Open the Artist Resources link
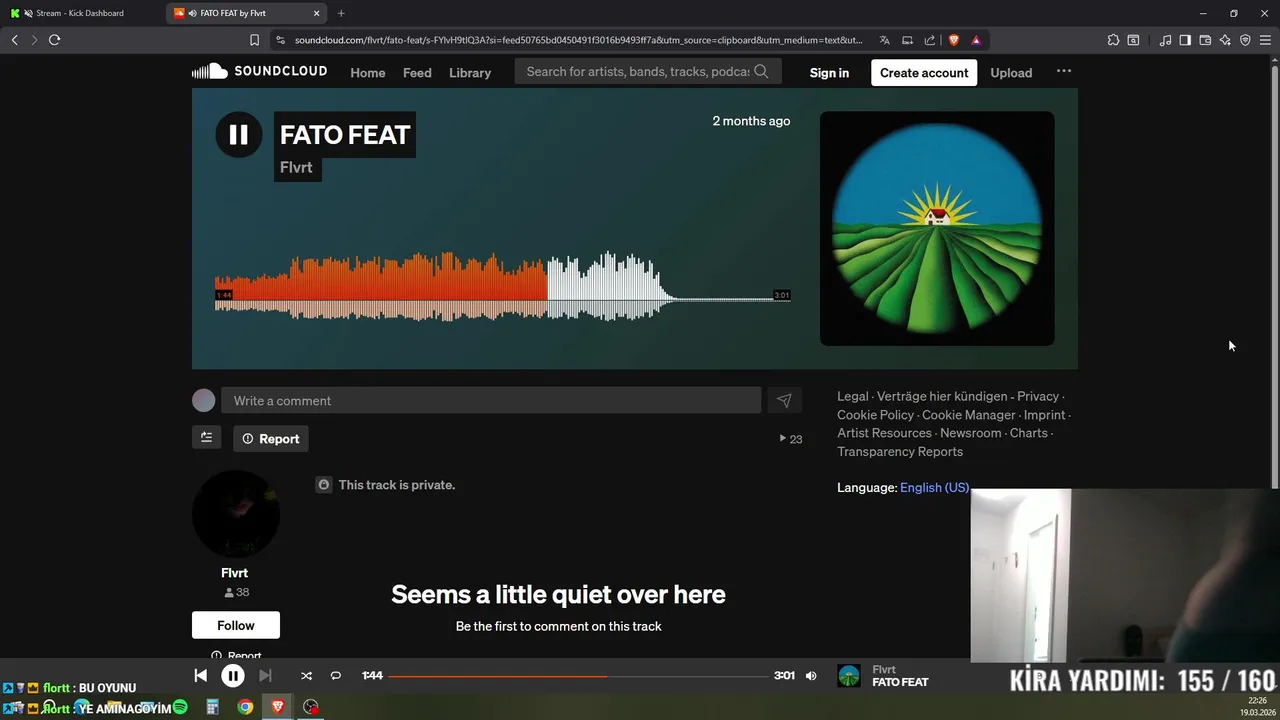The height and width of the screenshot is (720, 1280). (884, 433)
